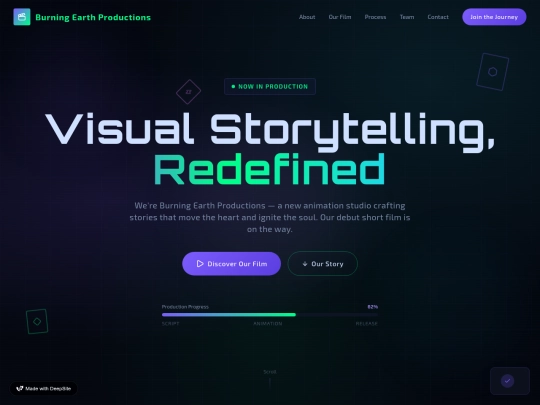Image resolution: width=540 pixels, height=405 pixels.
Task: Click the Redefined headline word
Action: tap(269, 170)
